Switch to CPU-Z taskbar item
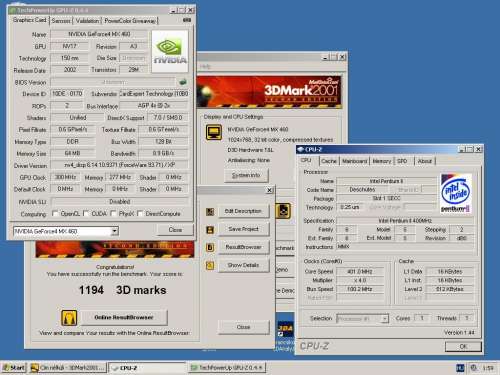 [147, 368]
